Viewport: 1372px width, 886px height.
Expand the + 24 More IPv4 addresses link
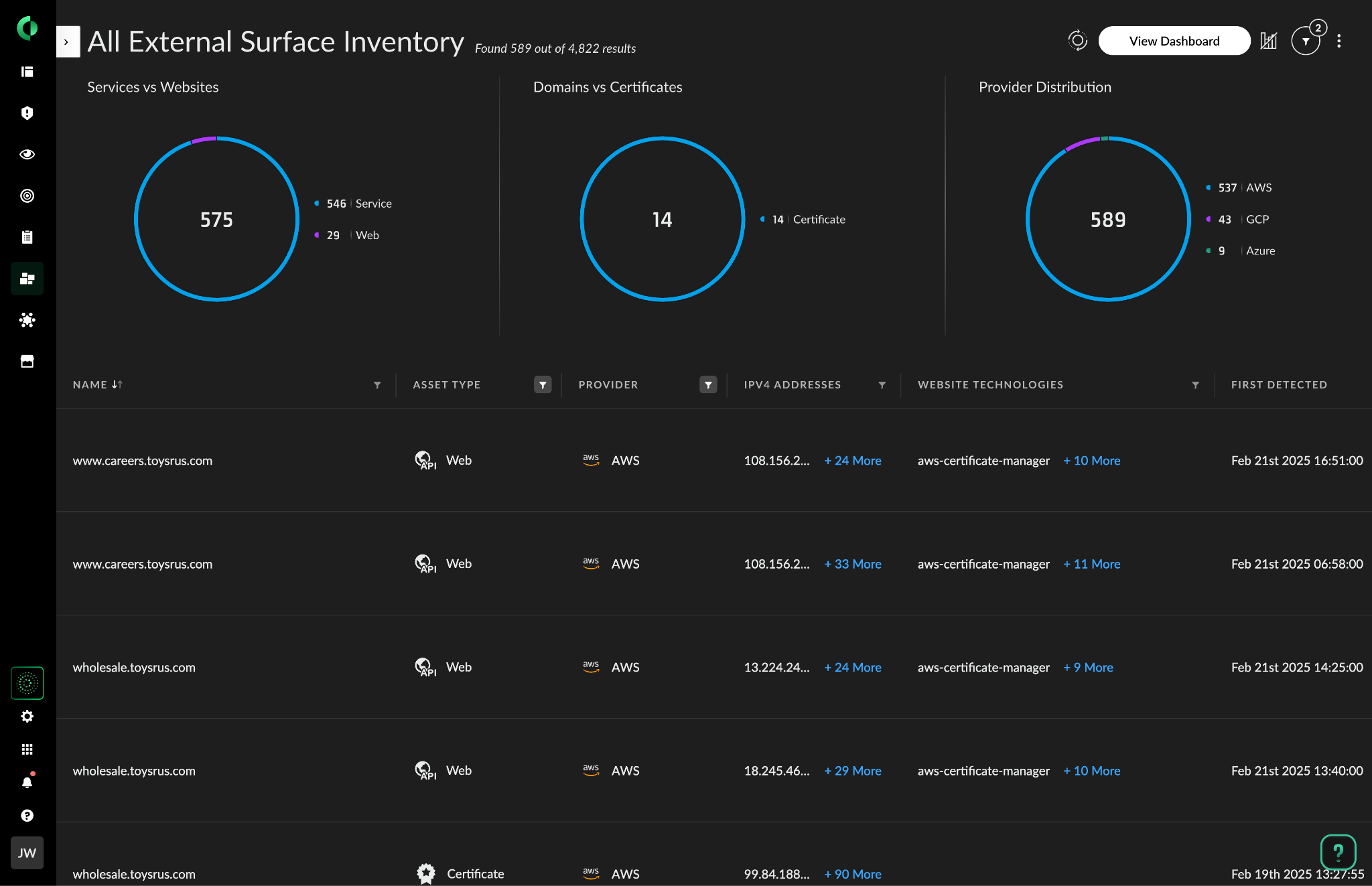click(x=853, y=461)
